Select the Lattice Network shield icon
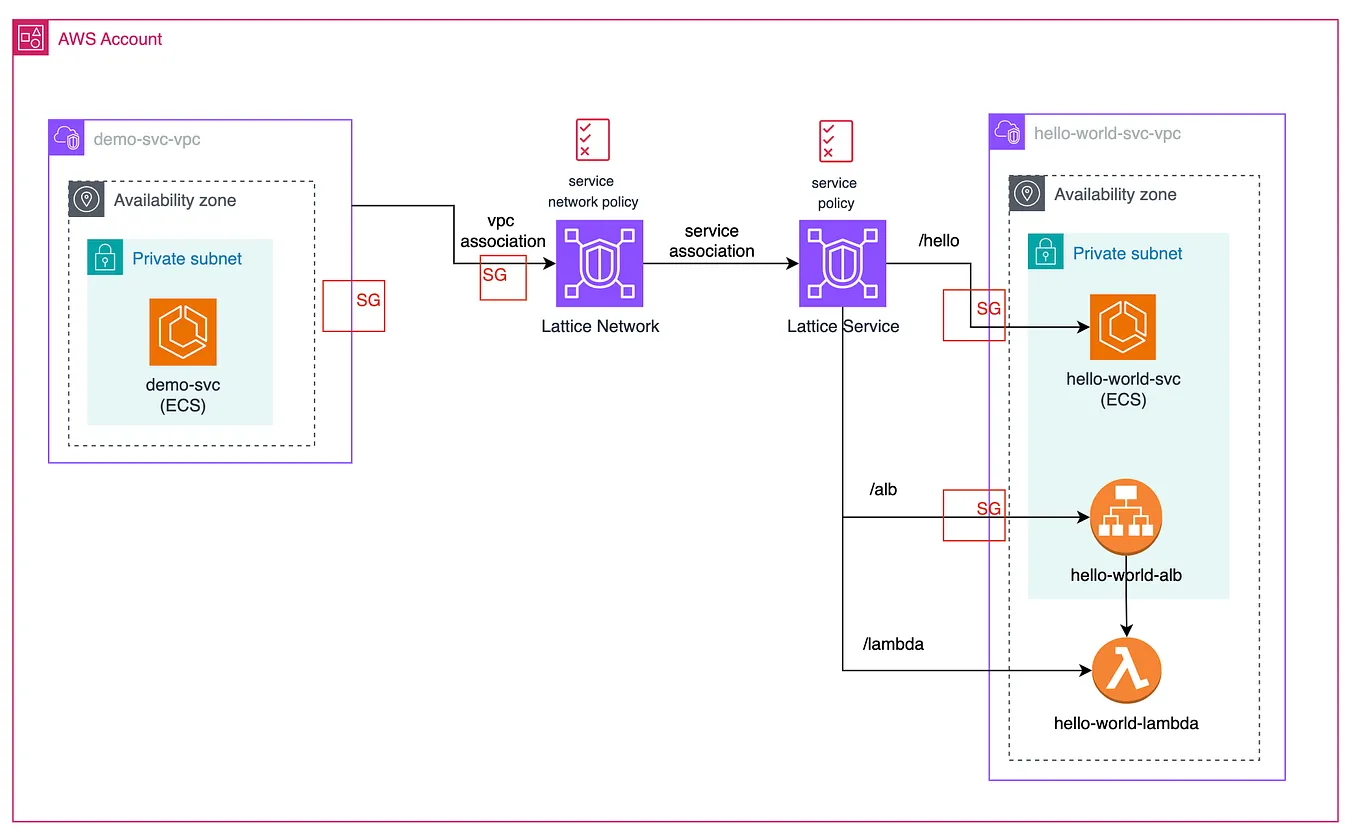This screenshot has height=837, width=1358. pos(599,263)
